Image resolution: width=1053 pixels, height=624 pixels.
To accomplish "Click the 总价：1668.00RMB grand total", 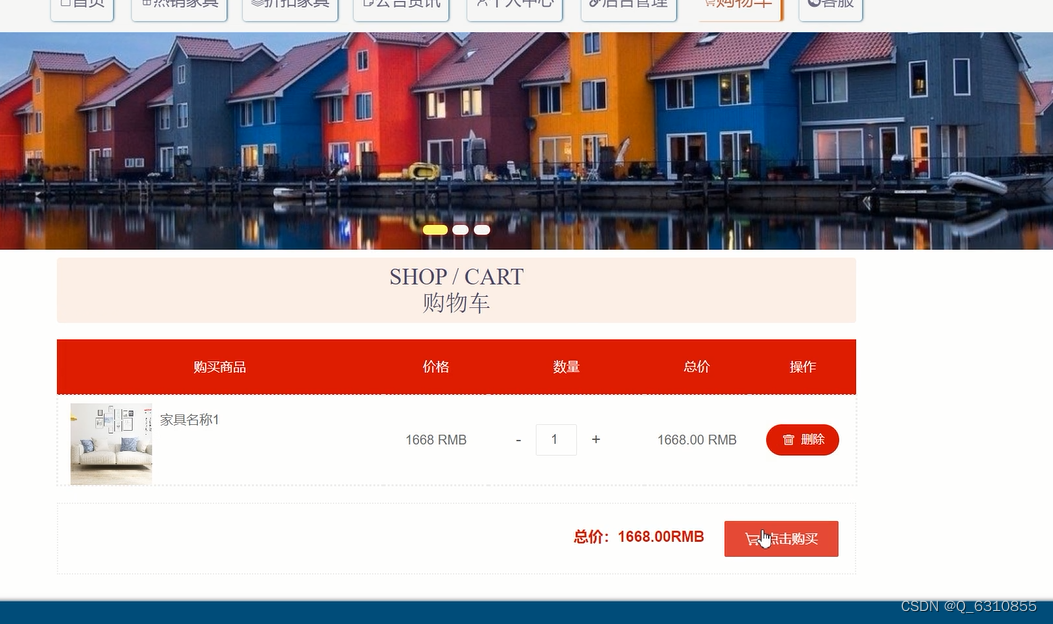I will (639, 537).
